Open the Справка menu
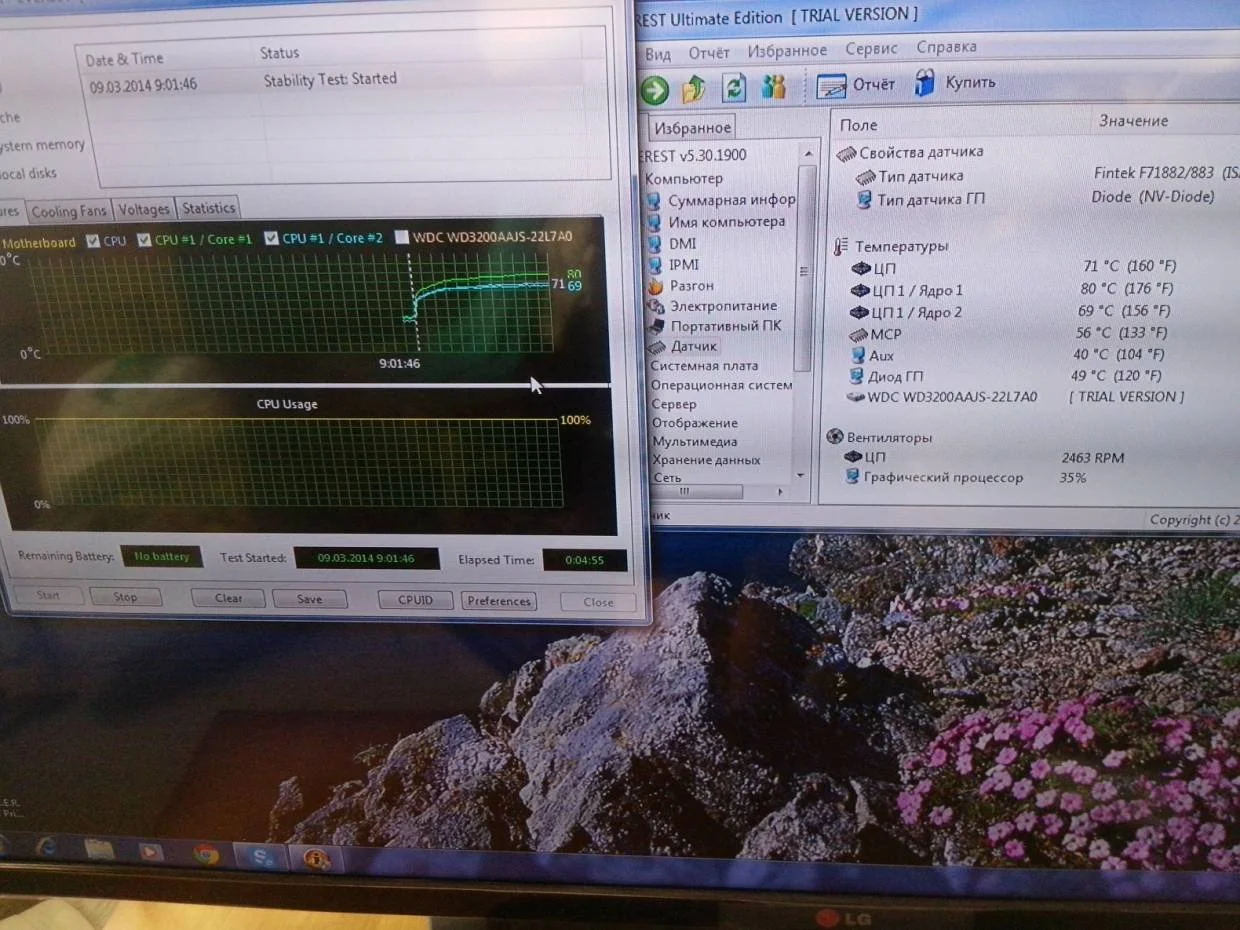Image resolution: width=1240 pixels, height=930 pixels. click(x=946, y=47)
